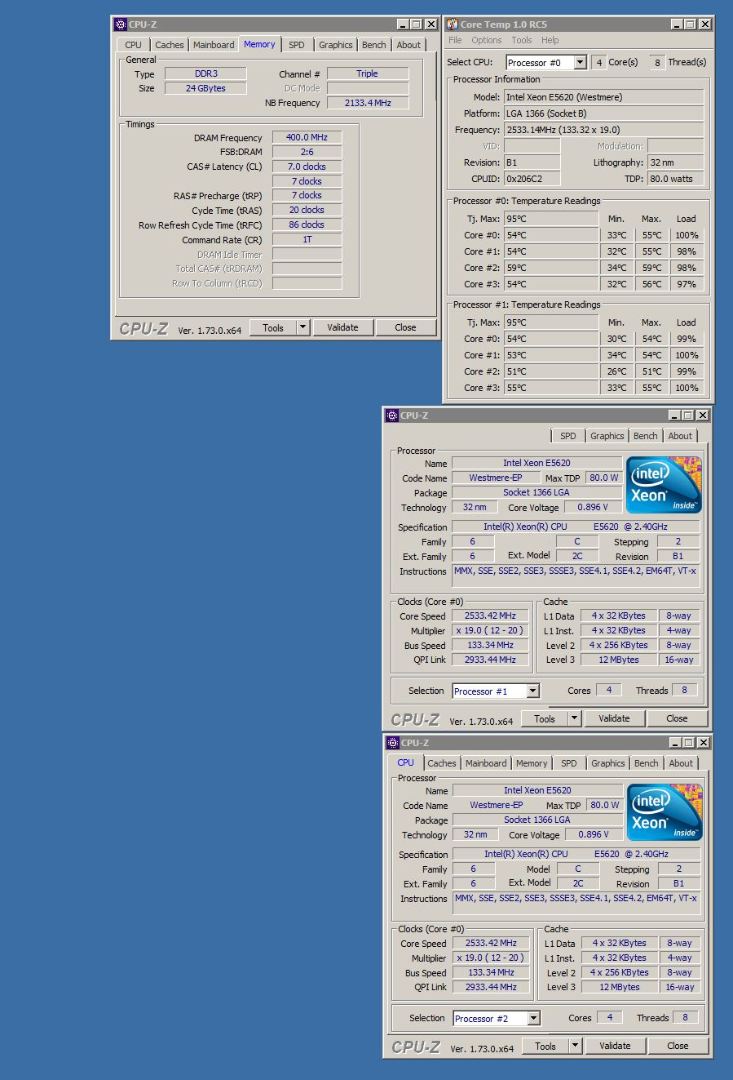Click Validate in the Processor #1 window
The height and width of the screenshot is (1080, 733).
coord(614,718)
